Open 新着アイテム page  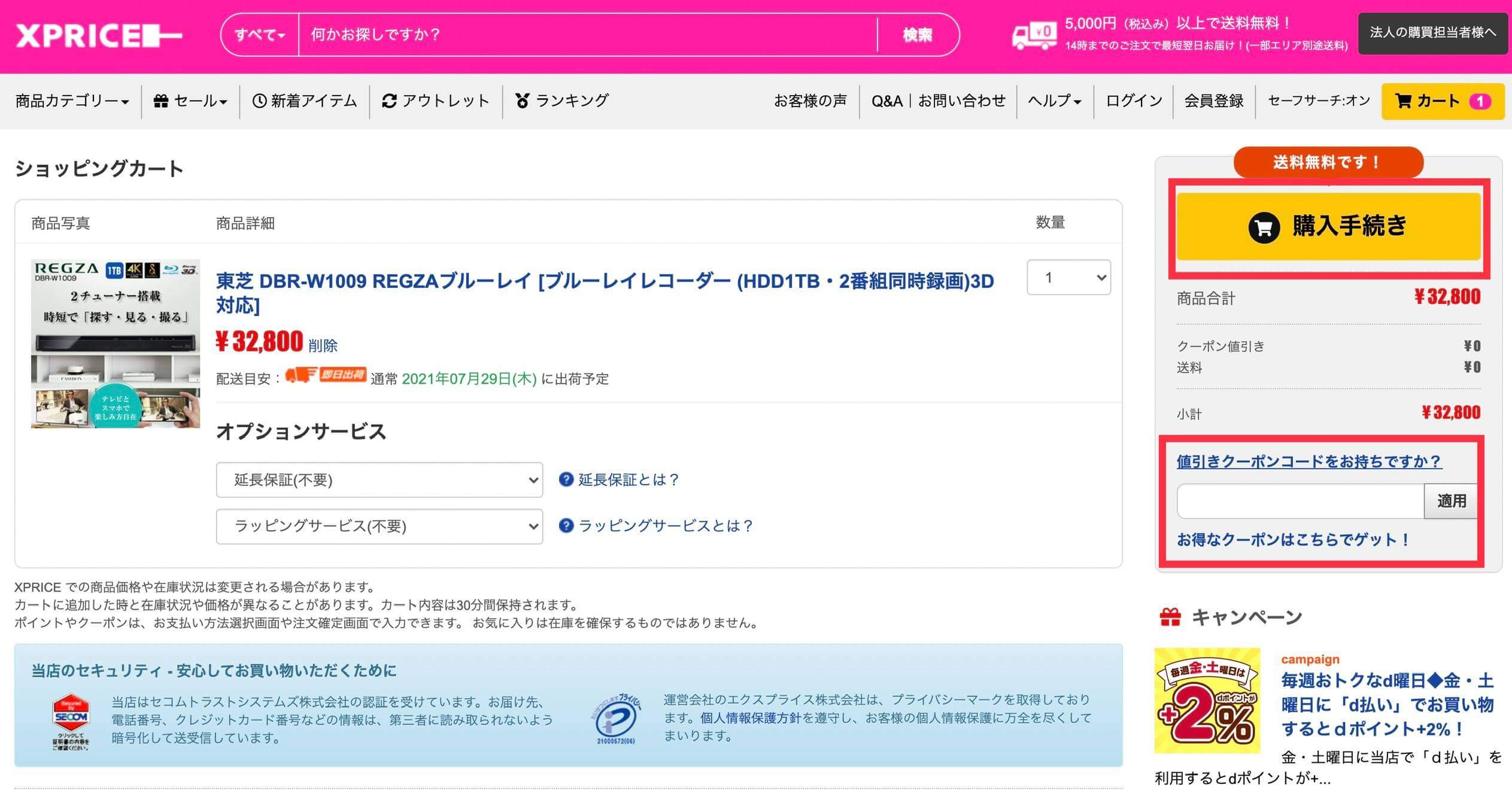pos(305,101)
